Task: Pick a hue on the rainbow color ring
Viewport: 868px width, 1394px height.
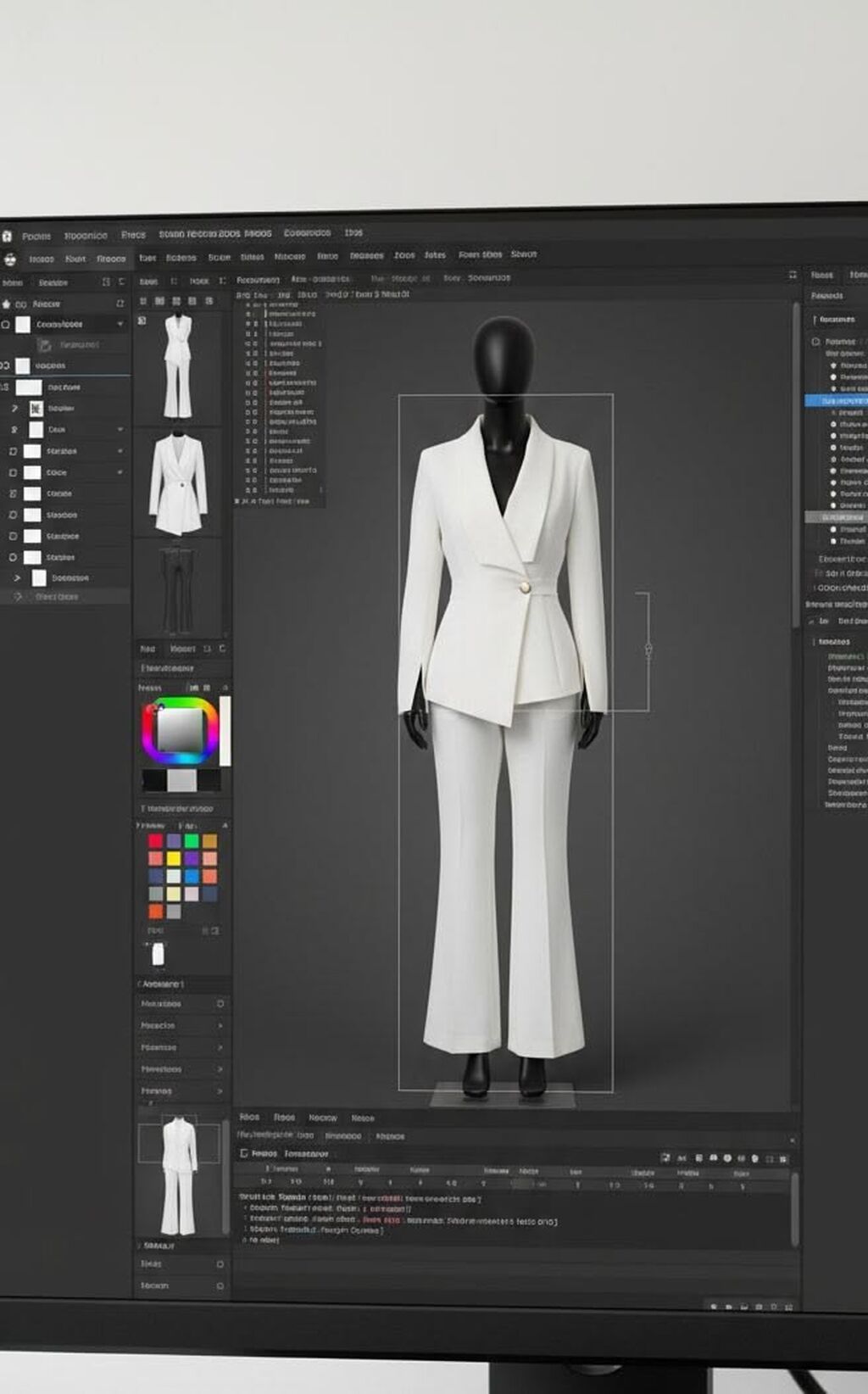Action: (181, 702)
